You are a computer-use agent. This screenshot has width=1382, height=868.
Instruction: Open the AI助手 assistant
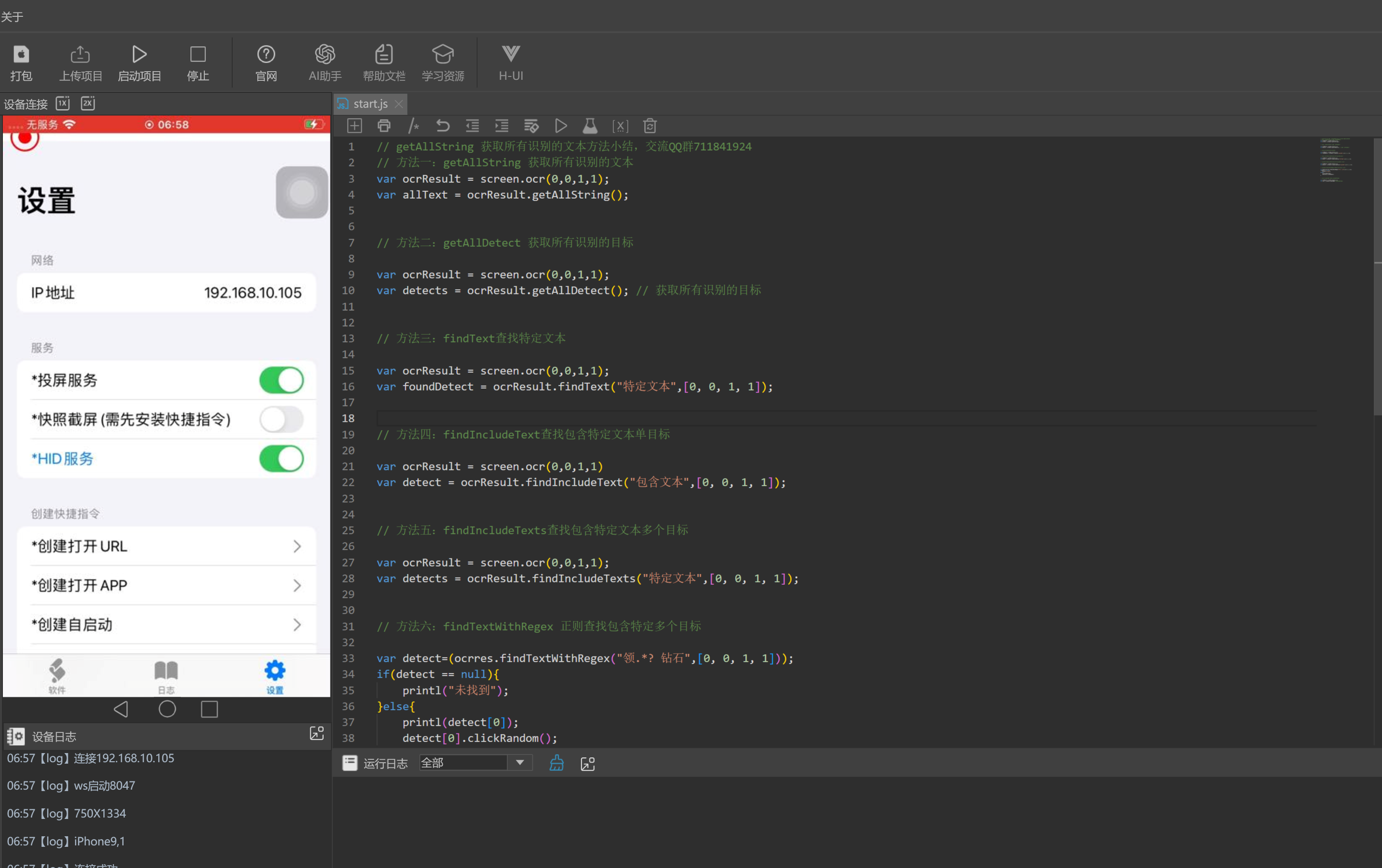[x=325, y=63]
